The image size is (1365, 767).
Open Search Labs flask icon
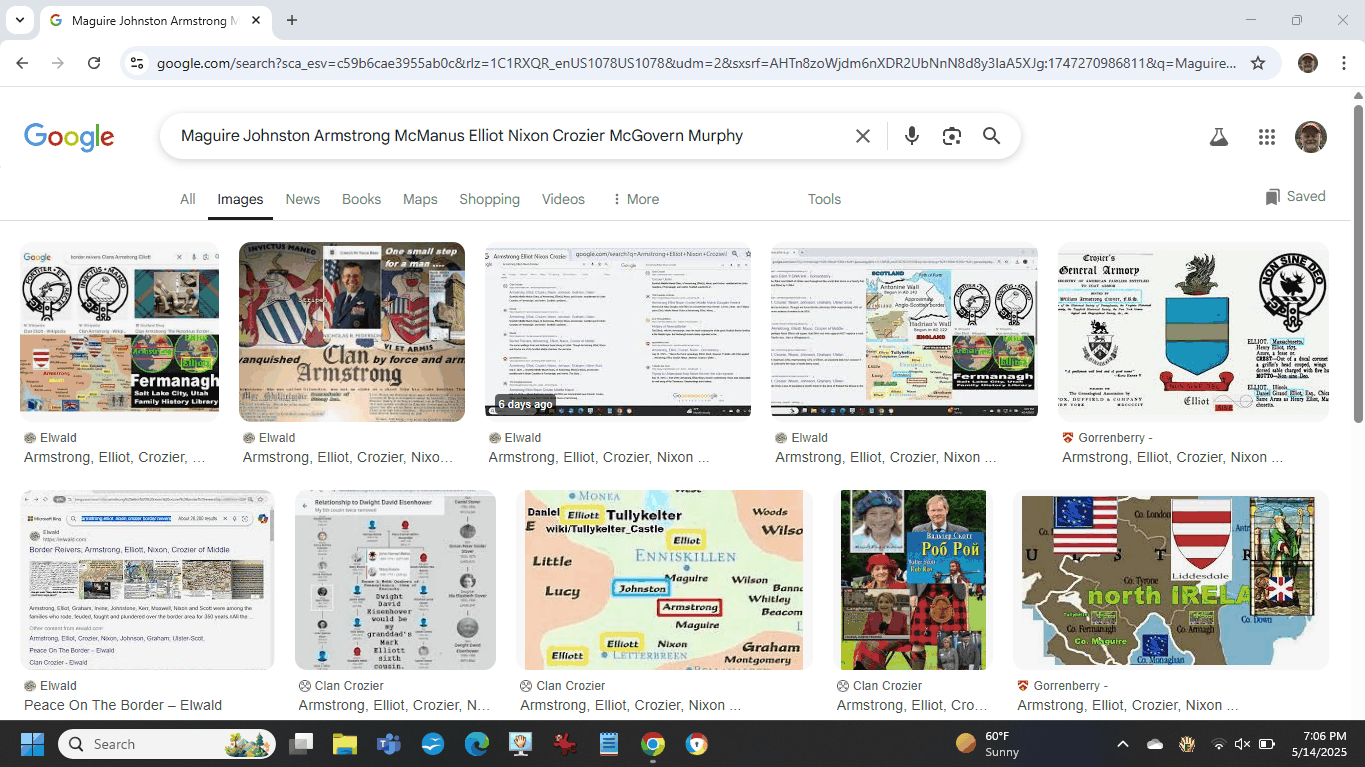[1218, 137]
